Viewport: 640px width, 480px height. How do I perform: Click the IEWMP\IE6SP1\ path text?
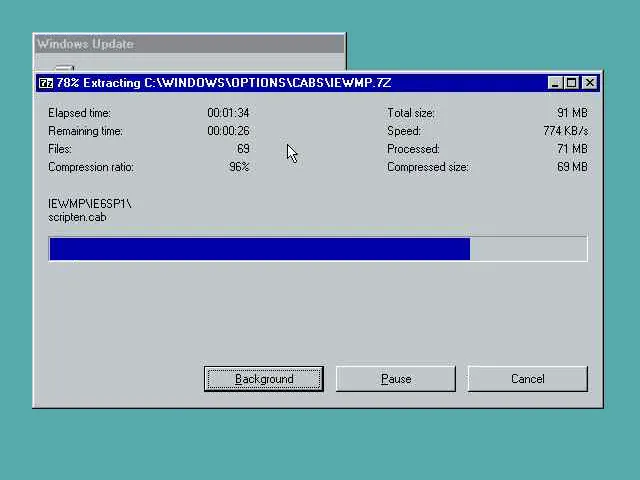coord(90,203)
